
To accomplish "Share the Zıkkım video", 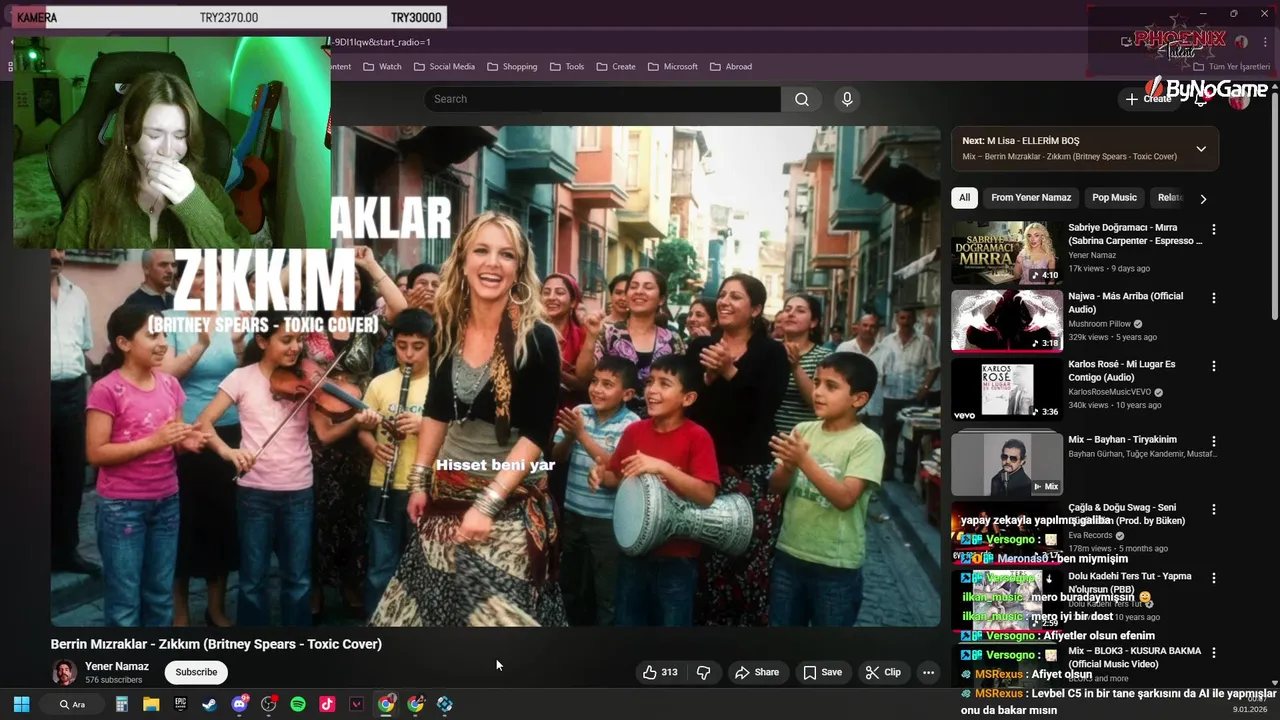I will tap(757, 672).
